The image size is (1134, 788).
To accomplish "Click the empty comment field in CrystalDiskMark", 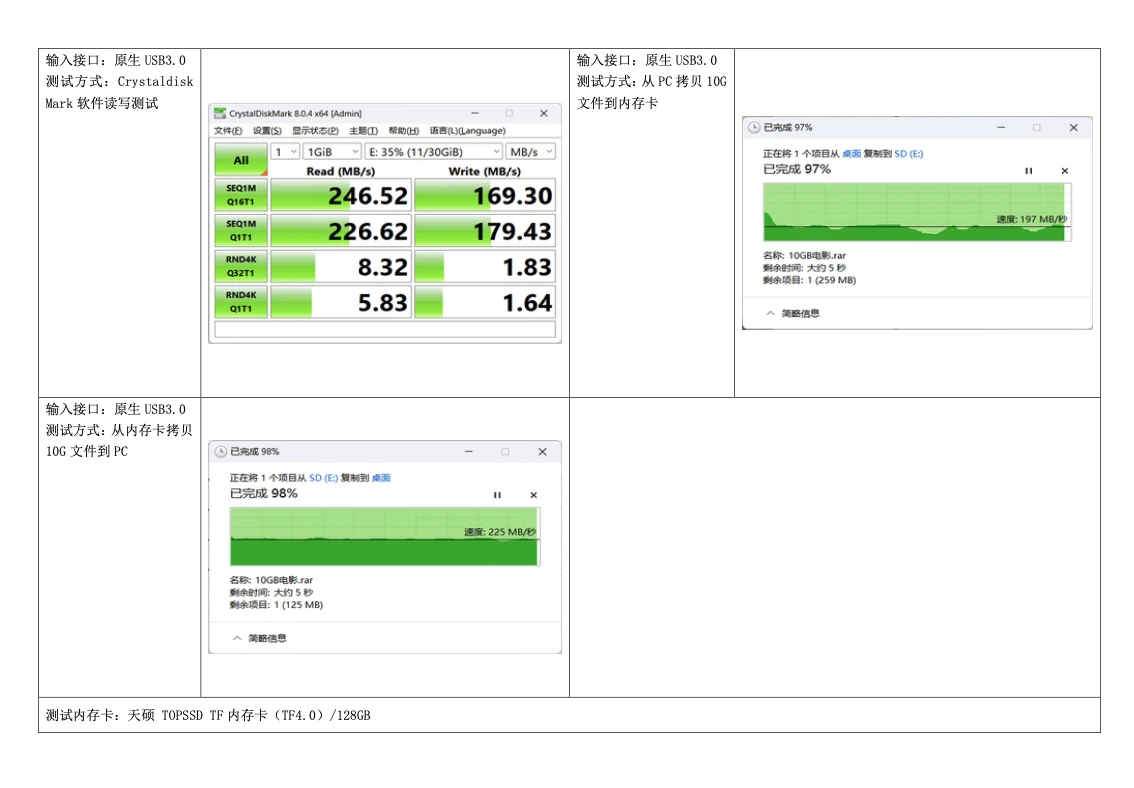I will (x=385, y=329).
